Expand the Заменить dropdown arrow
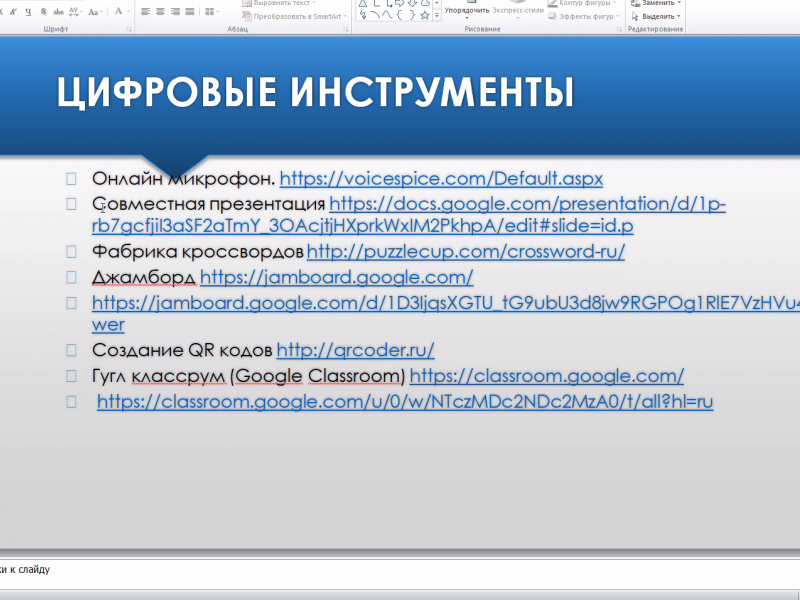Screen dimensions: 800x600 [678, 3]
